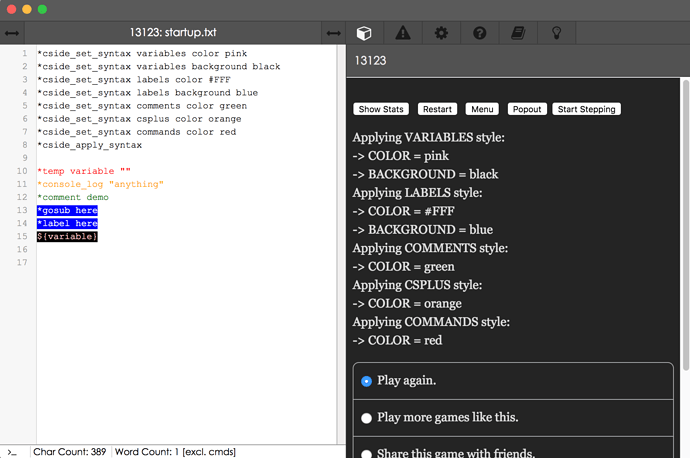This screenshot has height=458, width=690.
Task: Open the game cube tab
Action: tap(364, 33)
